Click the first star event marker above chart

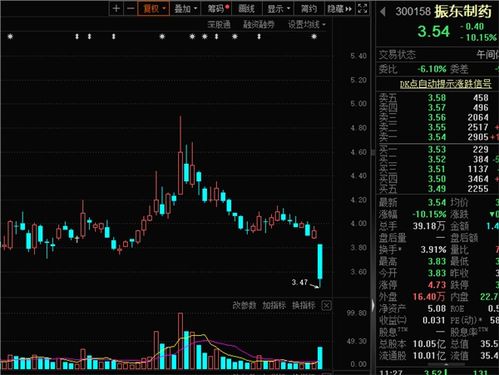[x=10, y=36]
